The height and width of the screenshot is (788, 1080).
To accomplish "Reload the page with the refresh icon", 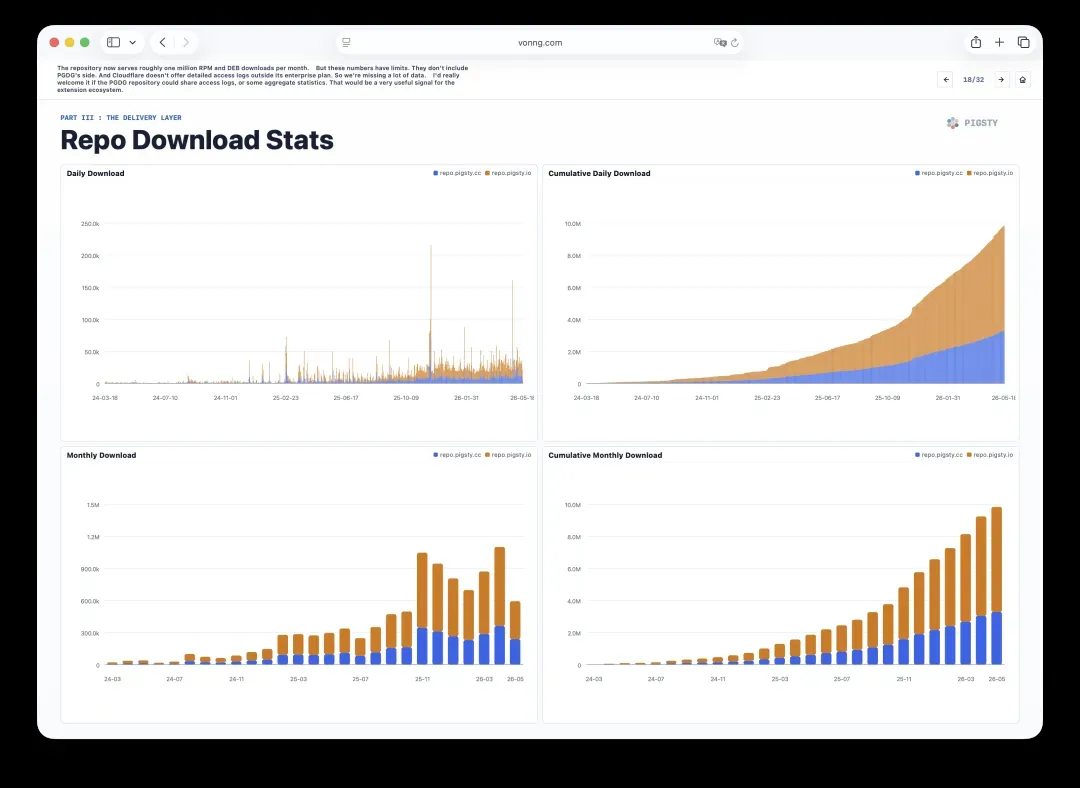I will point(735,43).
